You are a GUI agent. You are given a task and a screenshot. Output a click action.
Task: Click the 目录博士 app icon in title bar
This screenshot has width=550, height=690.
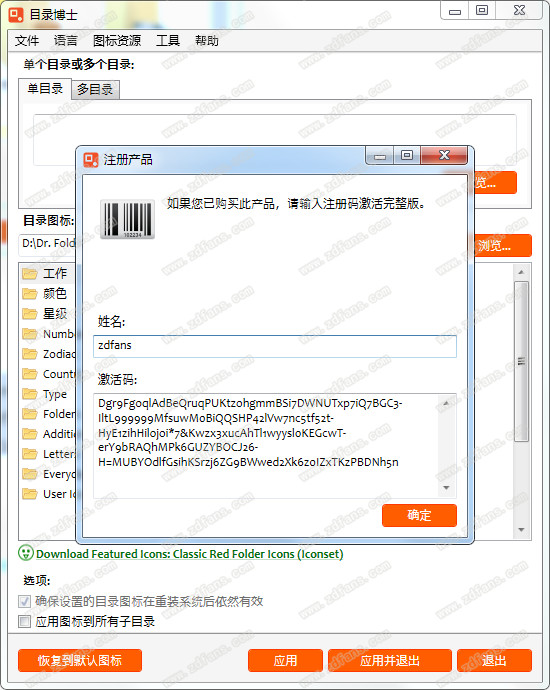point(16,15)
